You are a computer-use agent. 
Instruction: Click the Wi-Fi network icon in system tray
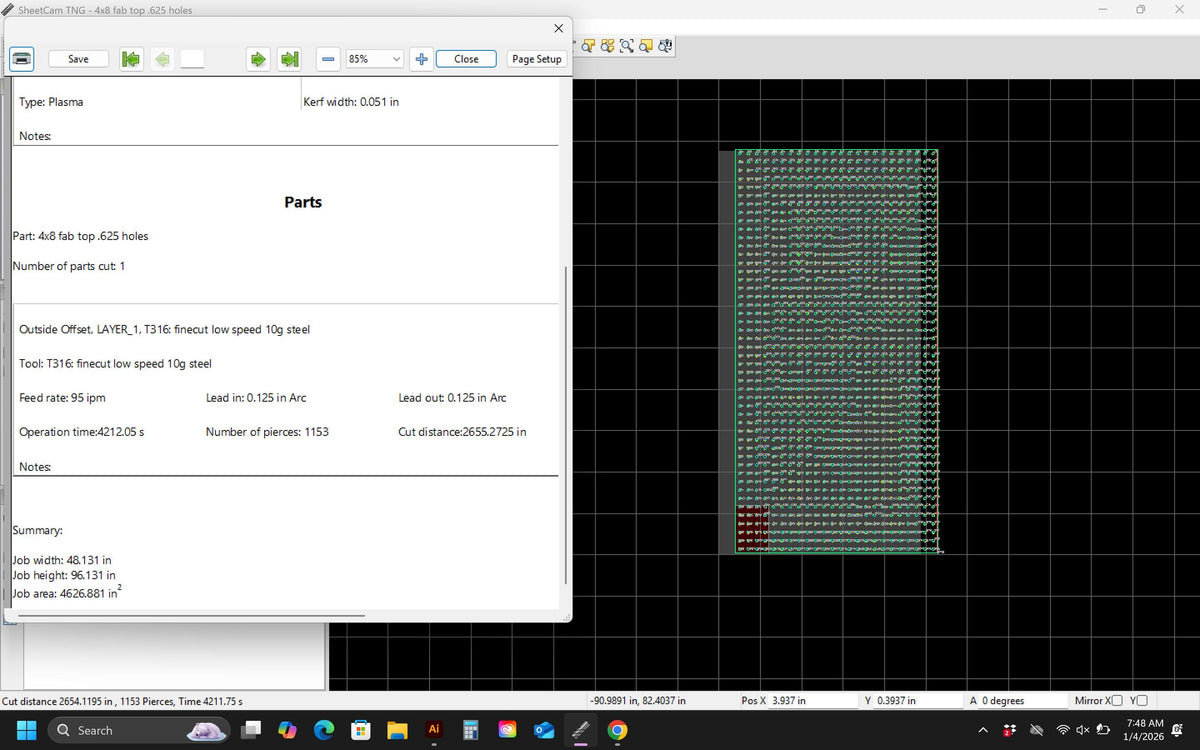coord(1063,730)
